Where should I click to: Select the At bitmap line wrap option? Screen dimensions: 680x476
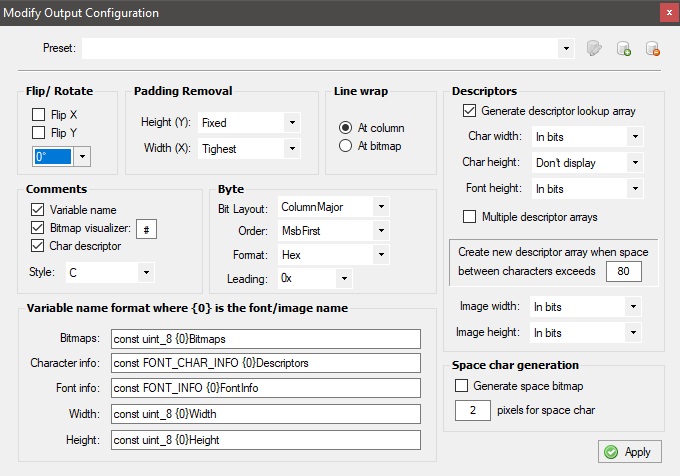point(345,146)
